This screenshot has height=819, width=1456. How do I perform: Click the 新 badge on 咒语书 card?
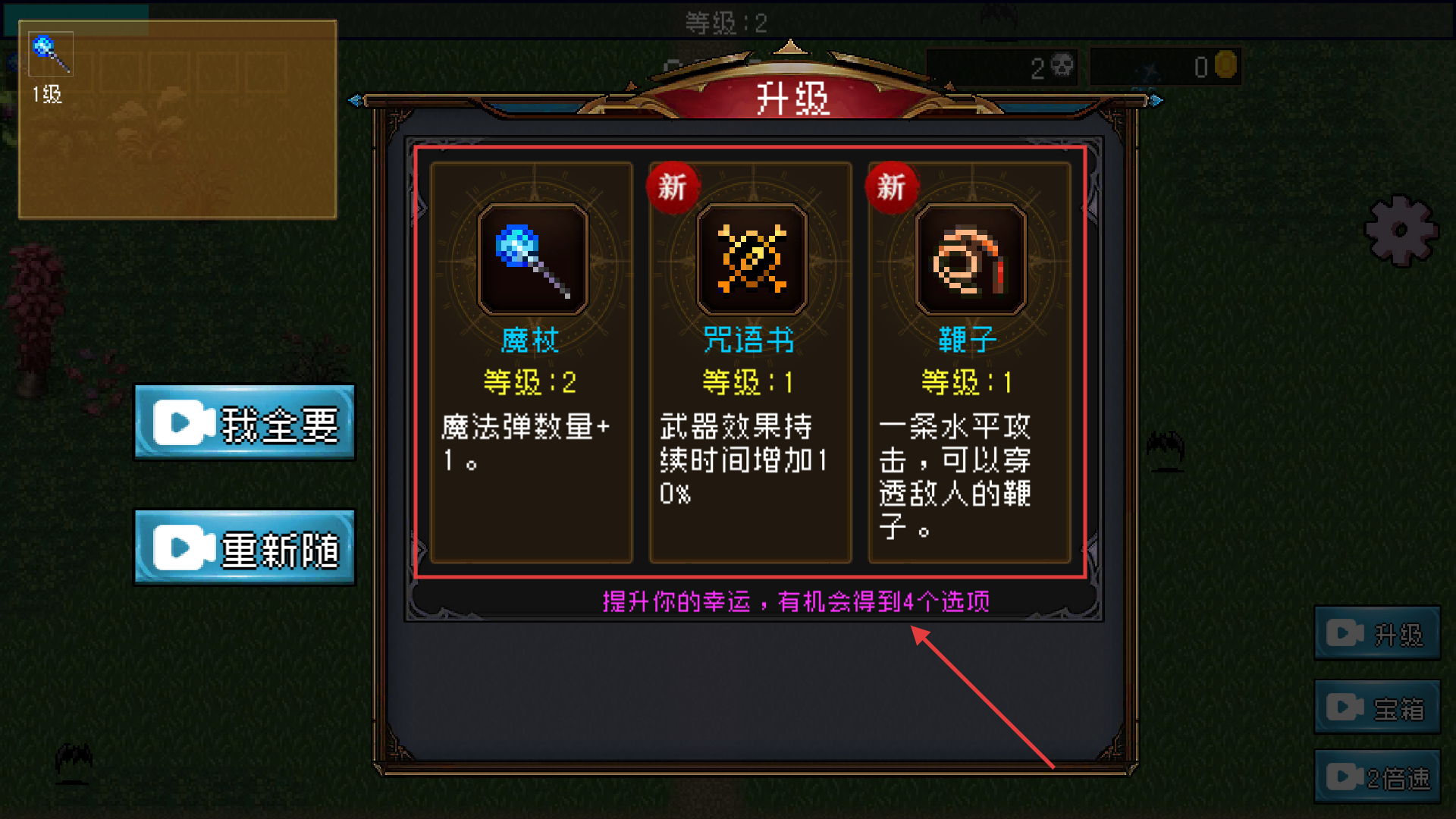click(673, 187)
